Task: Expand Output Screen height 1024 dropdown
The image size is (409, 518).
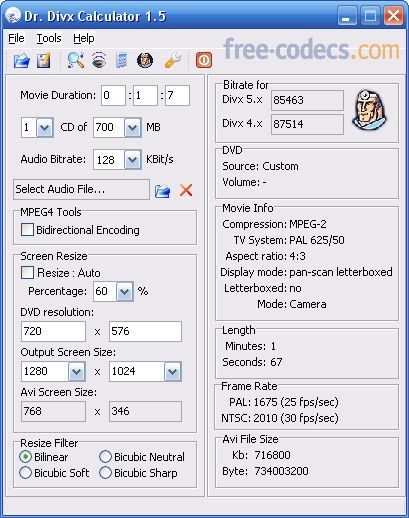Action: (x=173, y=371)
